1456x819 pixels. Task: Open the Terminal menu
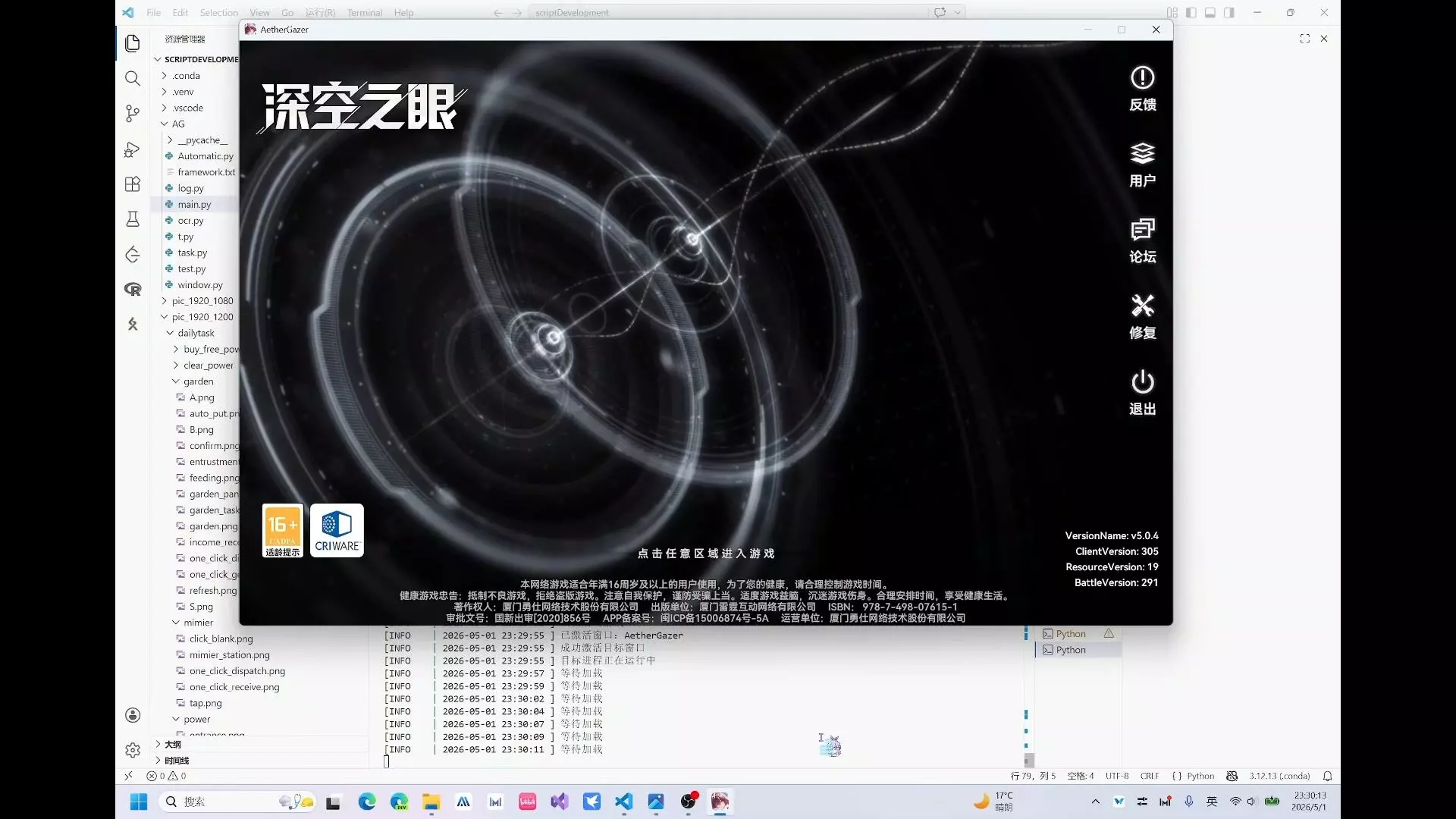(365, 12)
